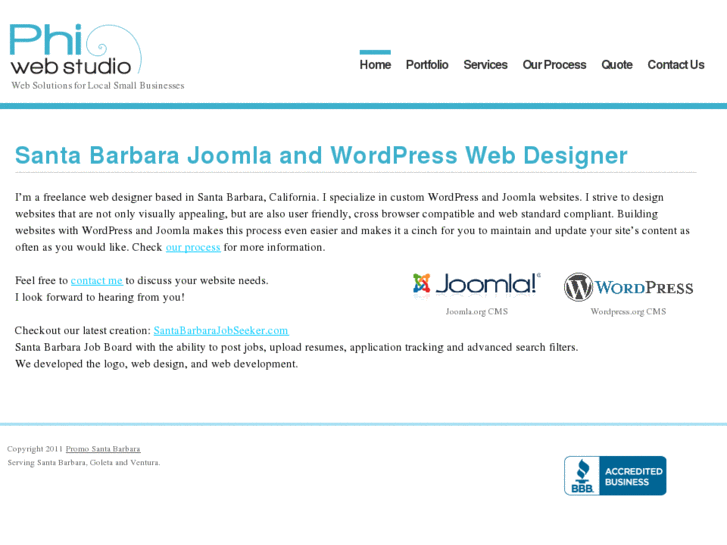
Task: Open the WordPress logo image
Action: tap(628, 287)
